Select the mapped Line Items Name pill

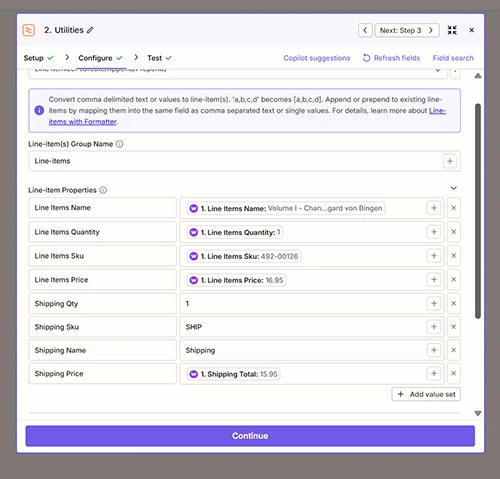(286, 208)
